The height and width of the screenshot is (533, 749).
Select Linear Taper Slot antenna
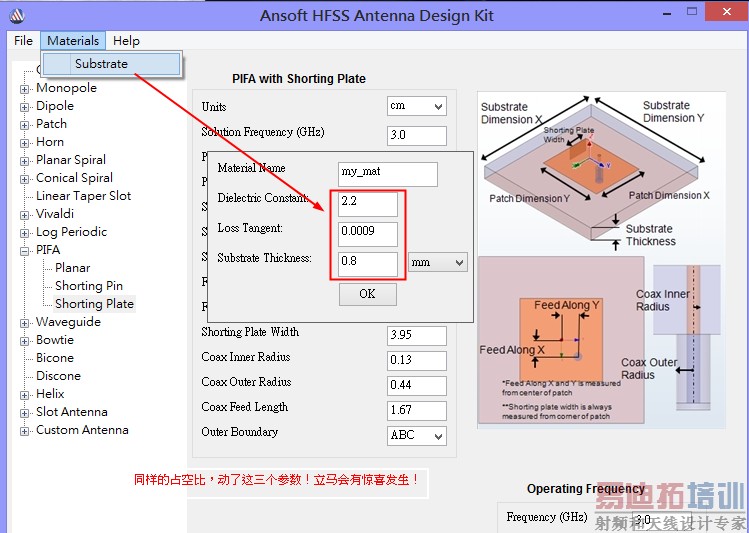[x=83, y=196]
